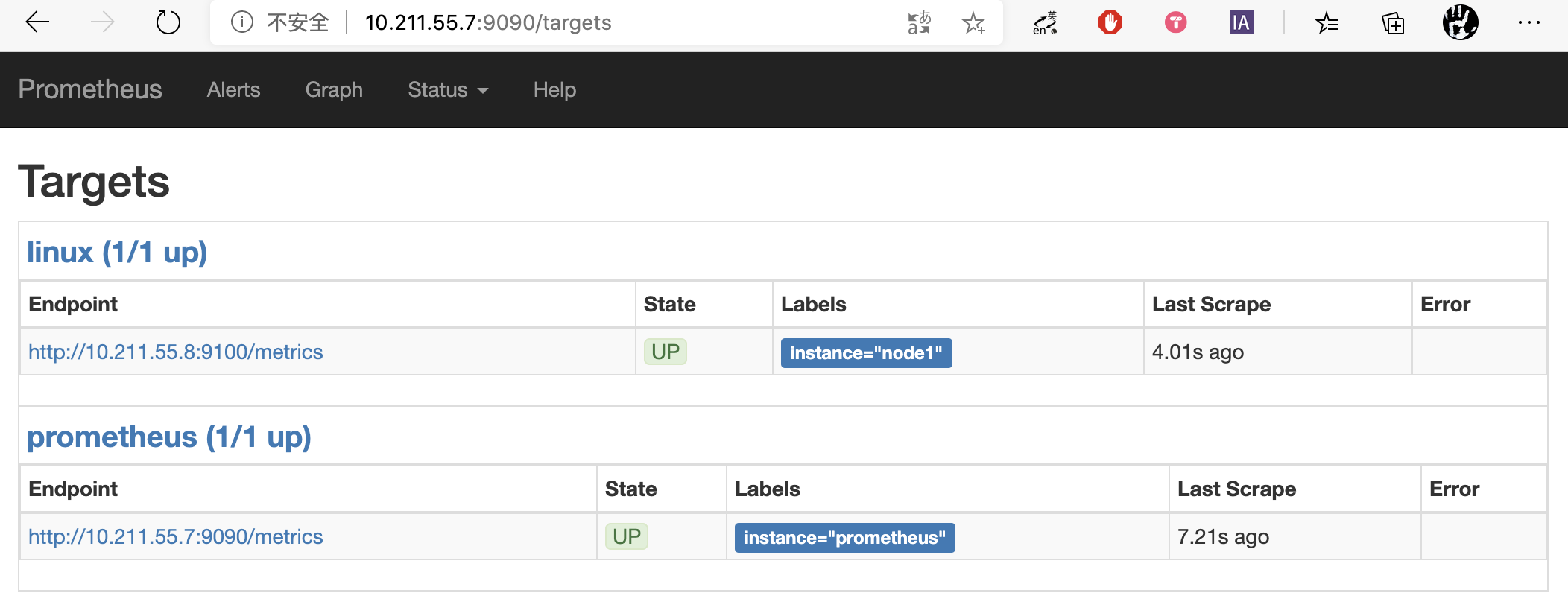Open the browser settings and more menu
The height and width of the screenshot is (593, 1568).
point(1529,22)
